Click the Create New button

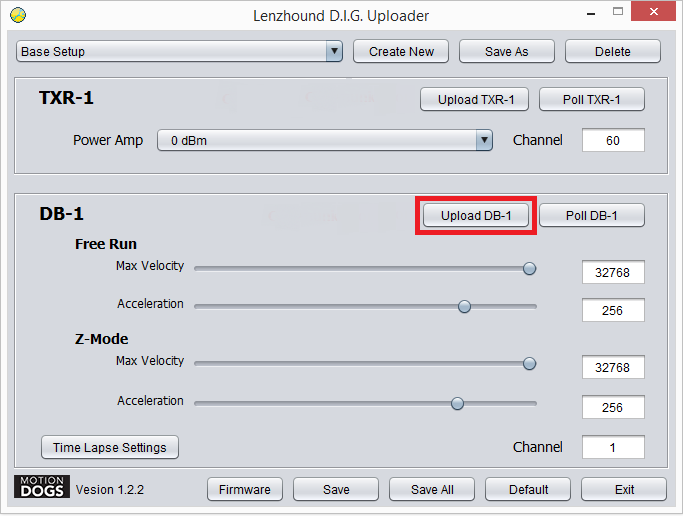click(x=401, y=51)
